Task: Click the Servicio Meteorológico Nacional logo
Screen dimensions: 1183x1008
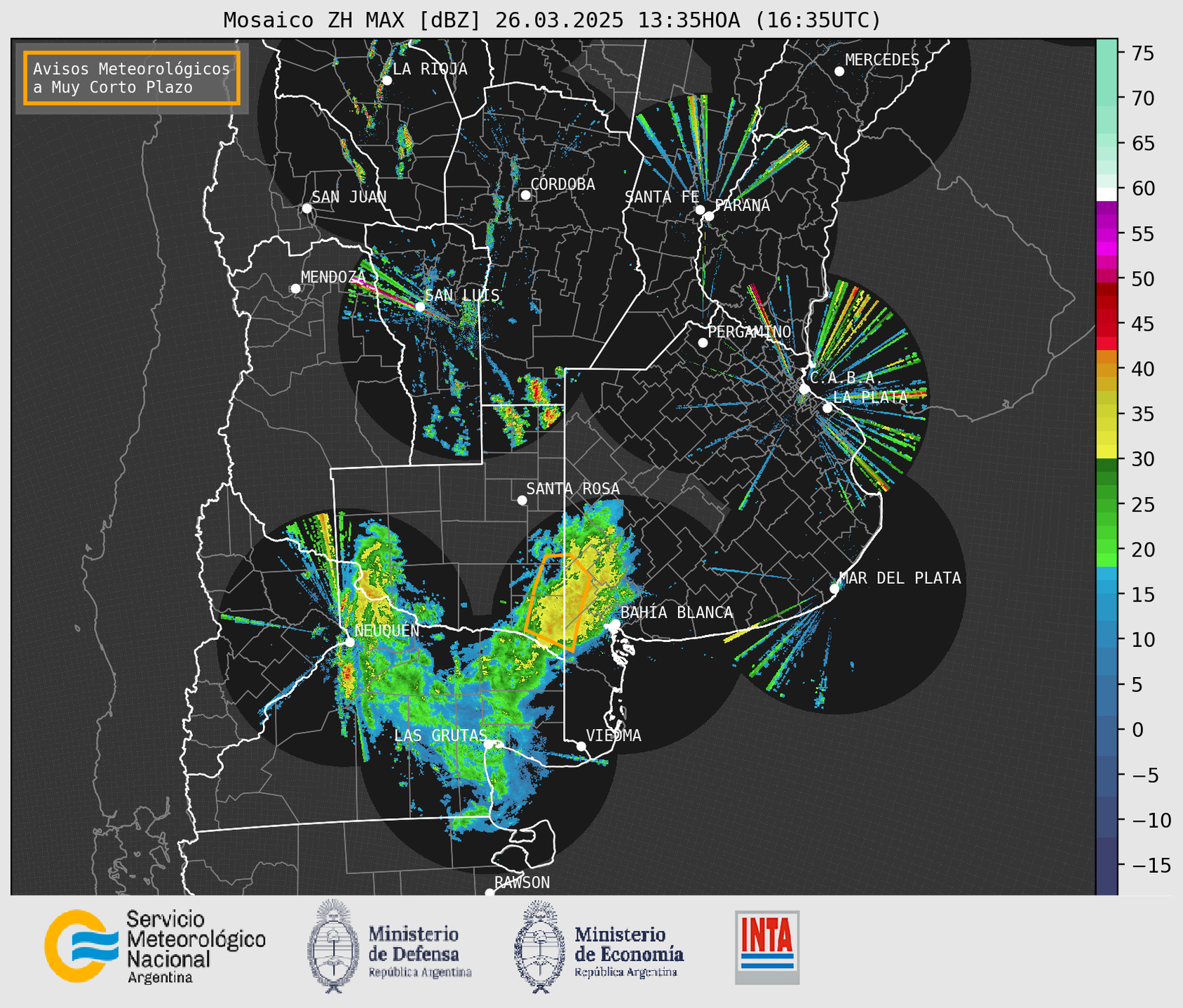Action: (155, 946)
